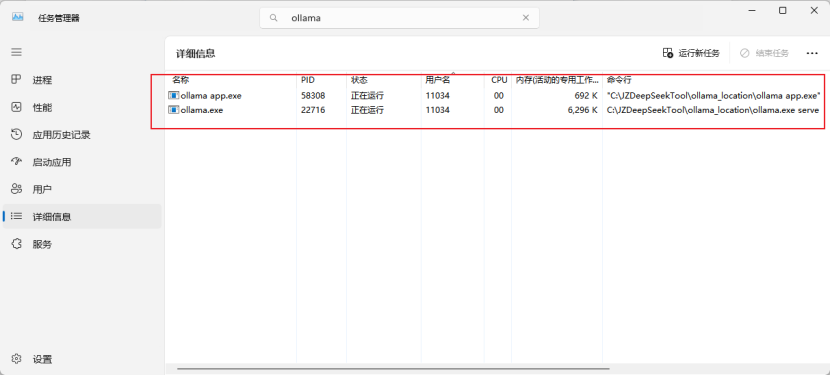830x375 pixels.
Task: Select the ollama app.exe process row
Action: click(x=495, y=96)
